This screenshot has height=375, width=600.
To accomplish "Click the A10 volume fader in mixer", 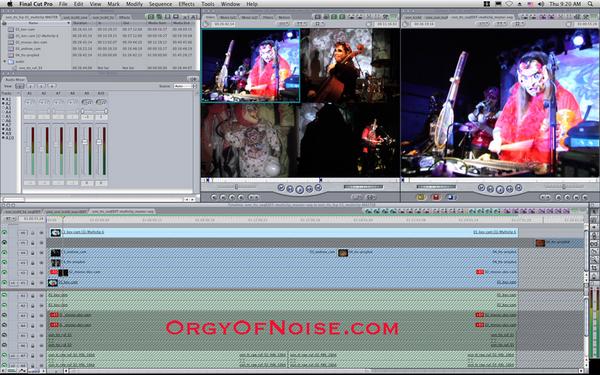I will (99, 142).
